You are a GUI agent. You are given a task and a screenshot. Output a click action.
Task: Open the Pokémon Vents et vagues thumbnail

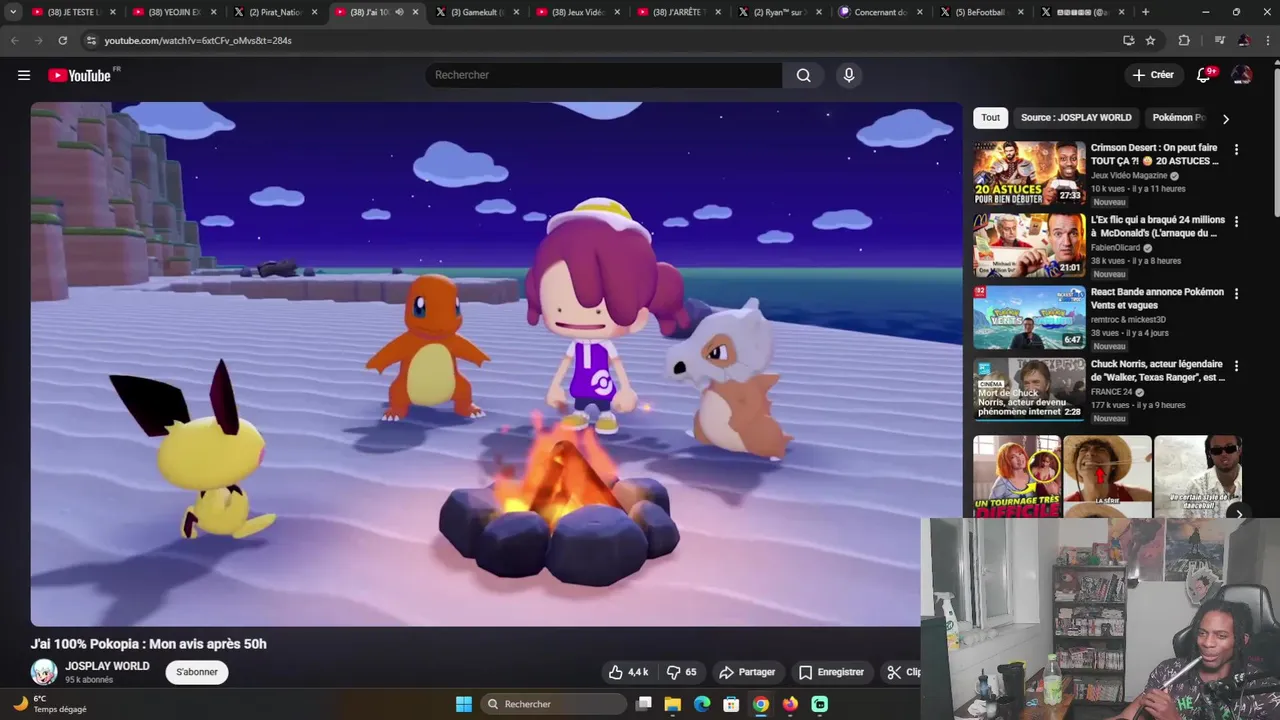click(1029, 317)
